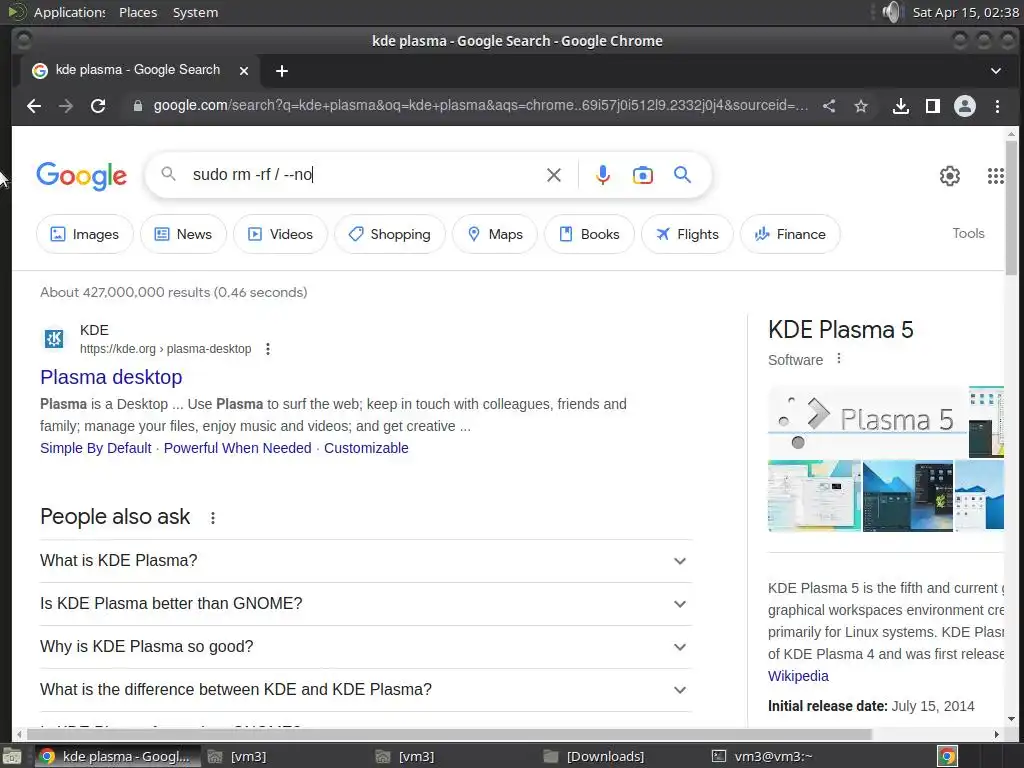Open the Places menu

(x=138, y=12)
